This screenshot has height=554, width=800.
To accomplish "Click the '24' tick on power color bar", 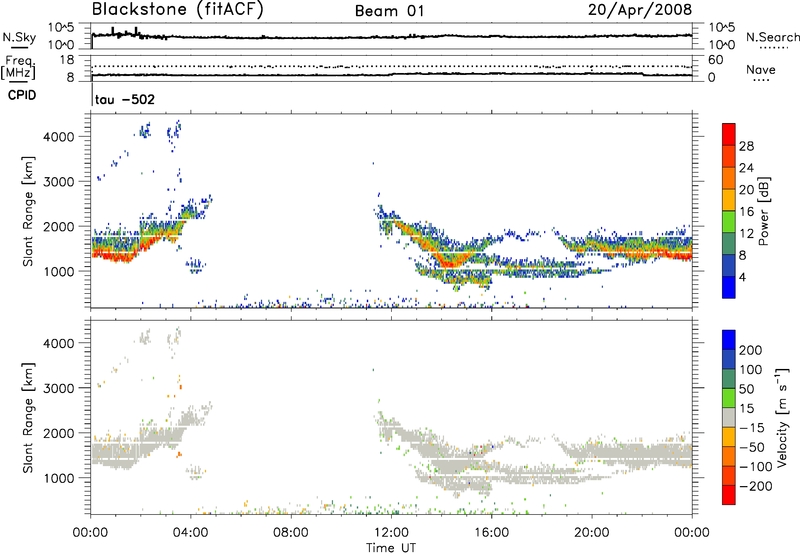I will [746, 168].
